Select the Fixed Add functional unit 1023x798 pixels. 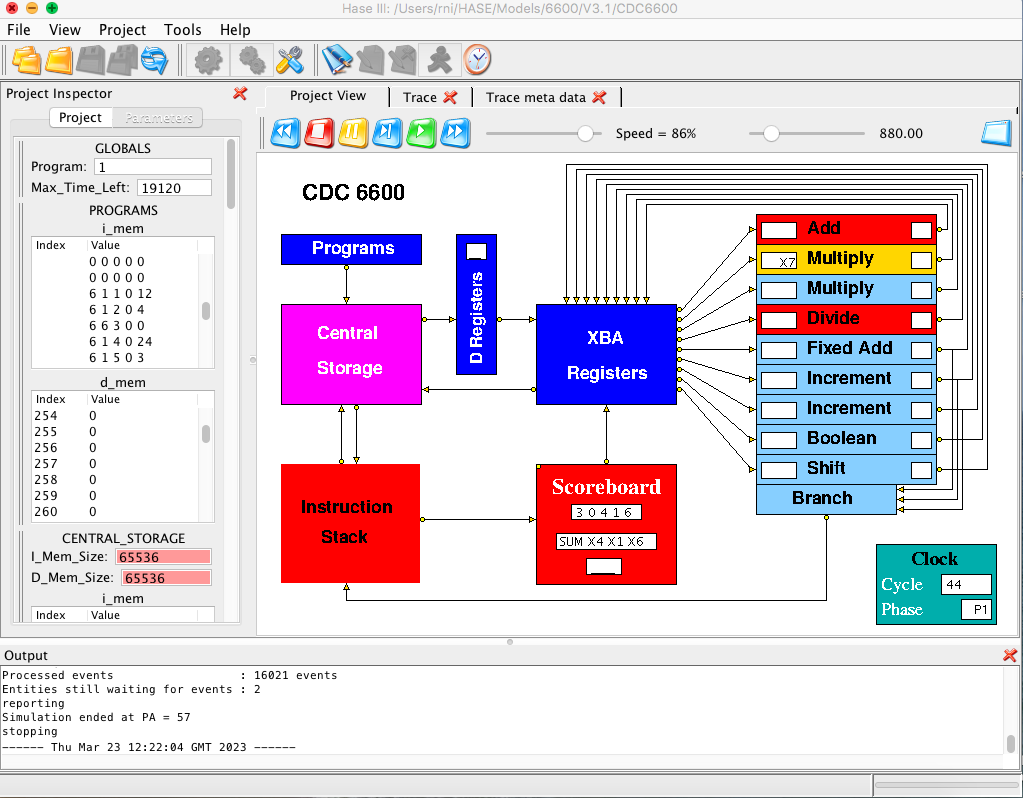pyautogui.click(x=846, y=349)
